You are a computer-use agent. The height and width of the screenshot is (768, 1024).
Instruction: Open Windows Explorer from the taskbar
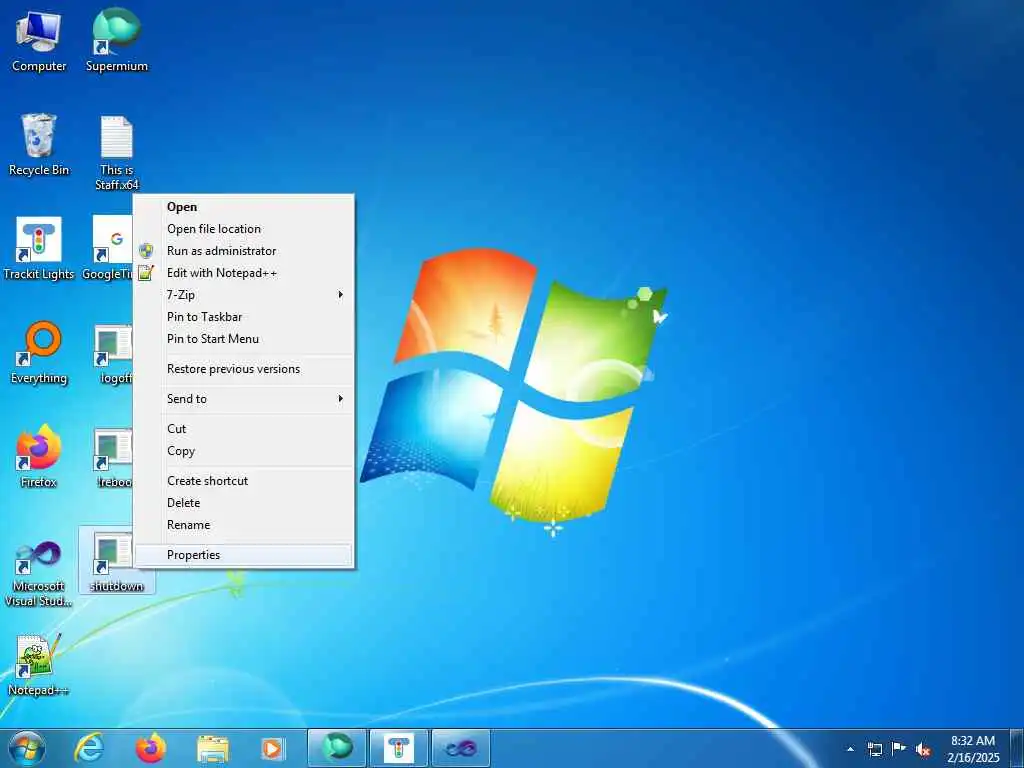tap(213, 748)
